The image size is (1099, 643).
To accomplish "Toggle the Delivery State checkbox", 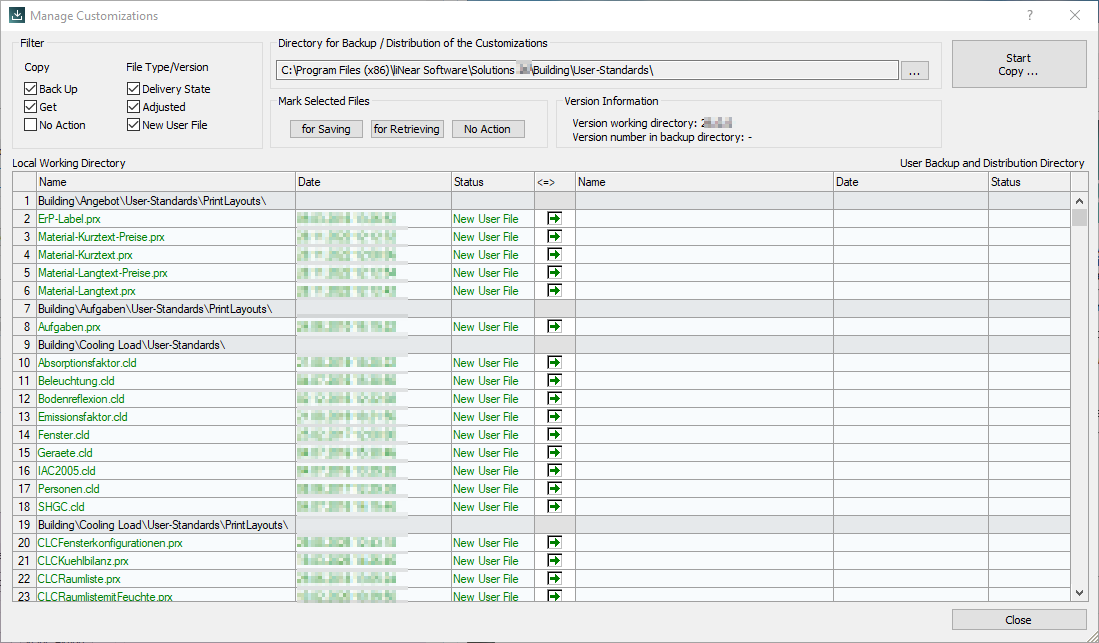I will pyautogui.click(x=133, y=89).
